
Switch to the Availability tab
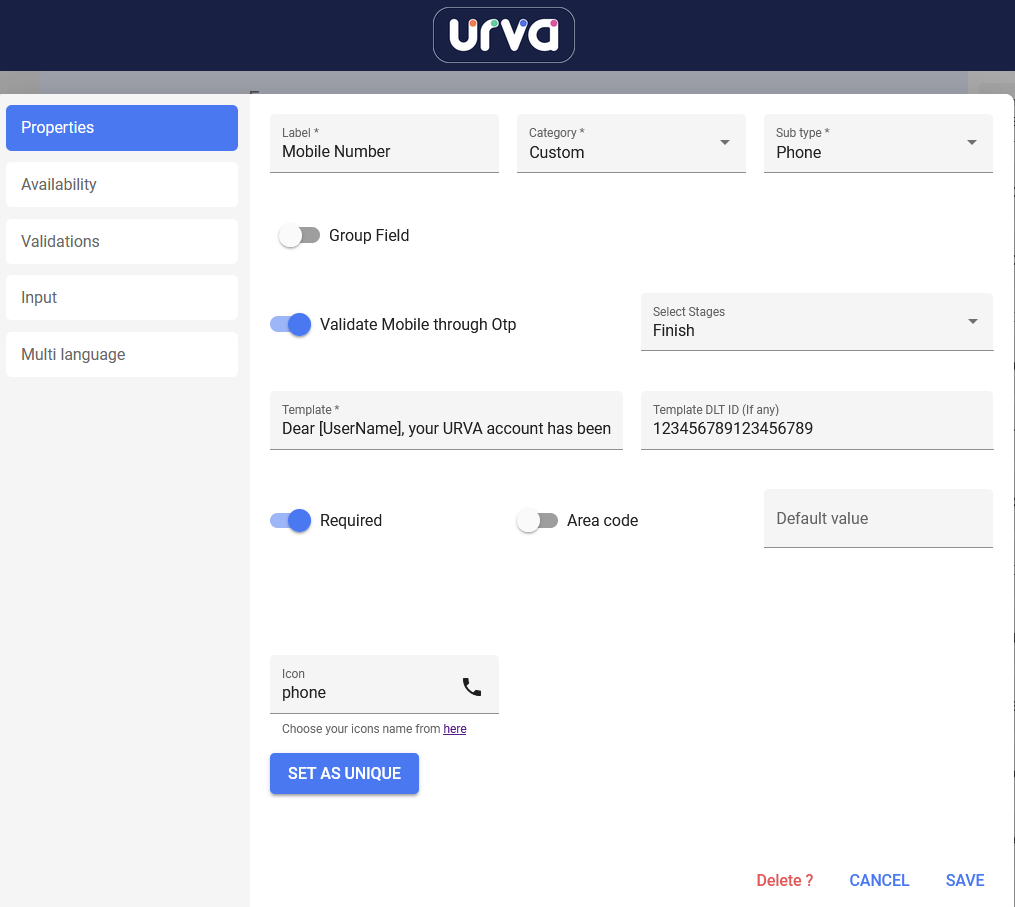(122, 184)
